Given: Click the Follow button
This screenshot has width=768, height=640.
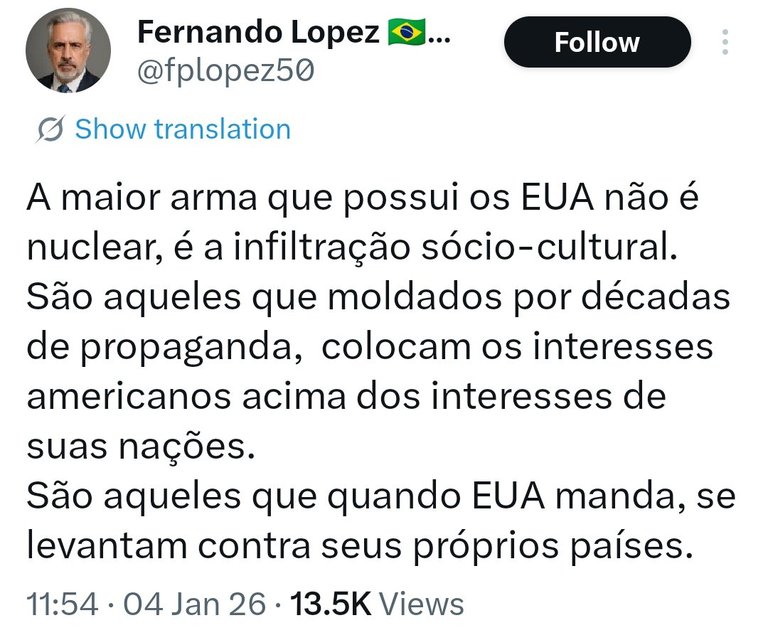Looking at the screenshot, I should point(597,43).
